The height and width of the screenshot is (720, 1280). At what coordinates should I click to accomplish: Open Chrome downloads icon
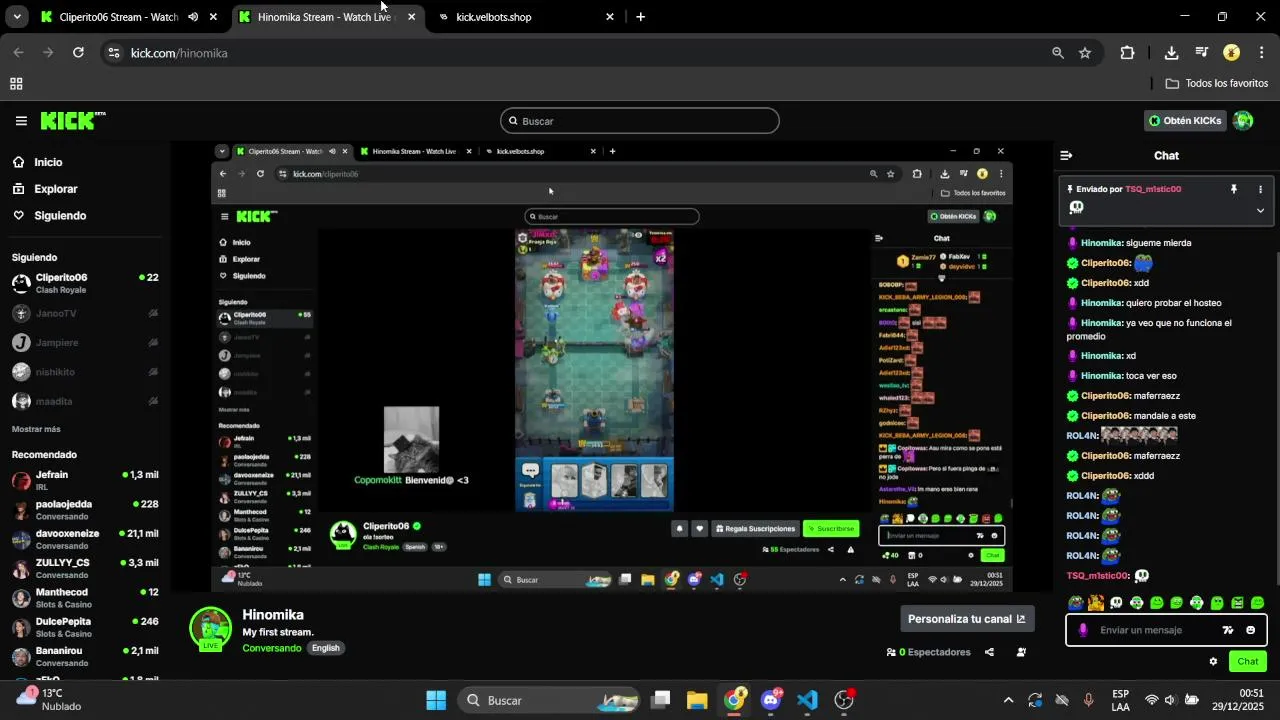pos(1171,53)
